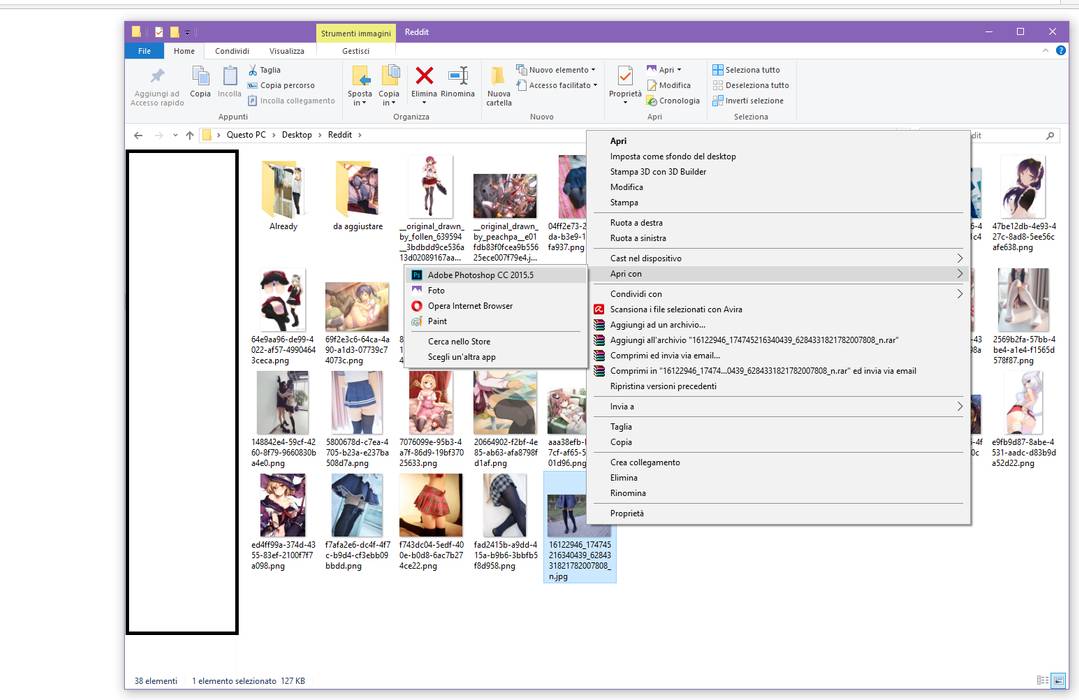Open with Foto app
The height and width of the screenshot is (700, 1079).
[x=495, y=290]
